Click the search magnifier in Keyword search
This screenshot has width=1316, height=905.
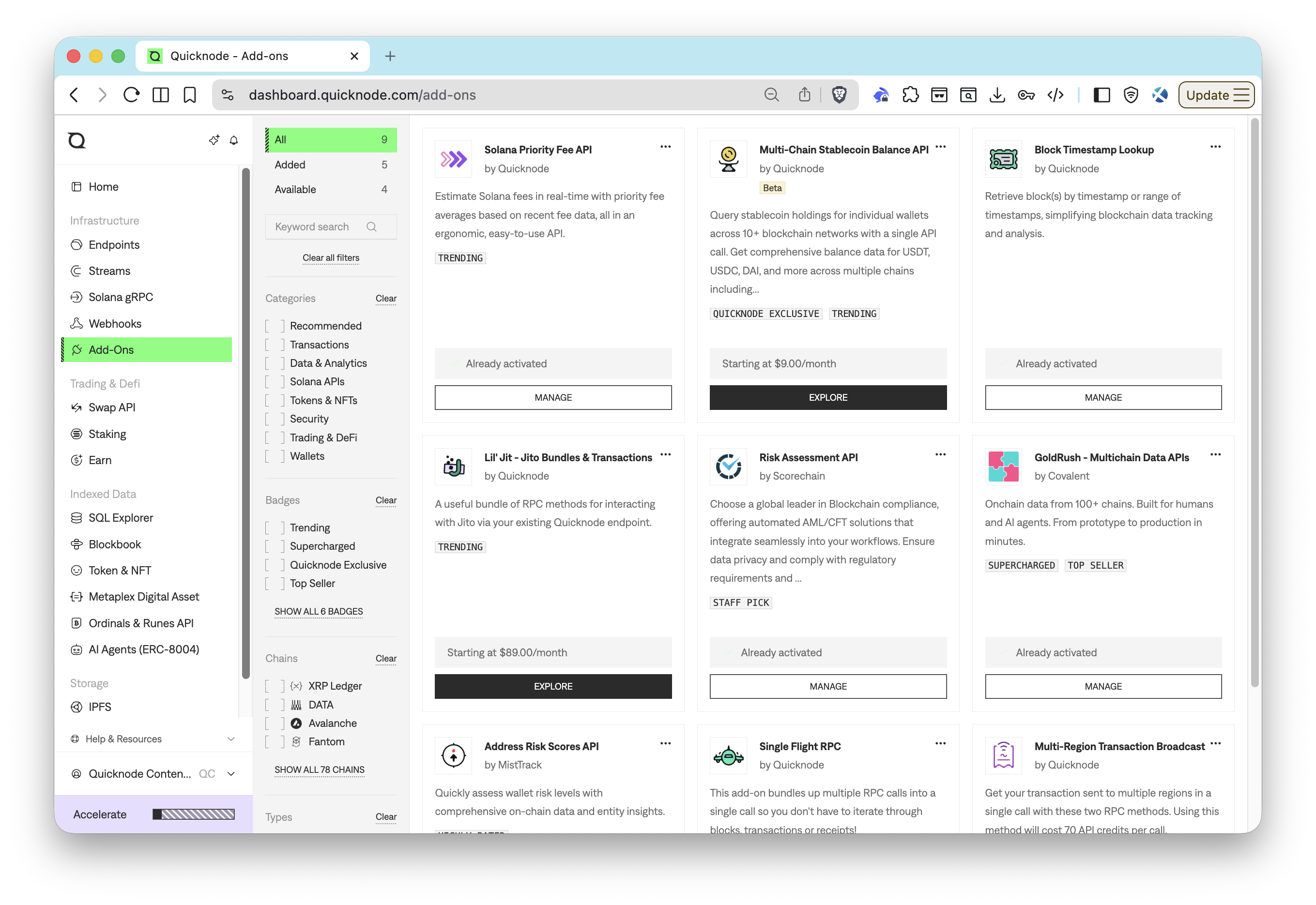(x=371, y=226)
